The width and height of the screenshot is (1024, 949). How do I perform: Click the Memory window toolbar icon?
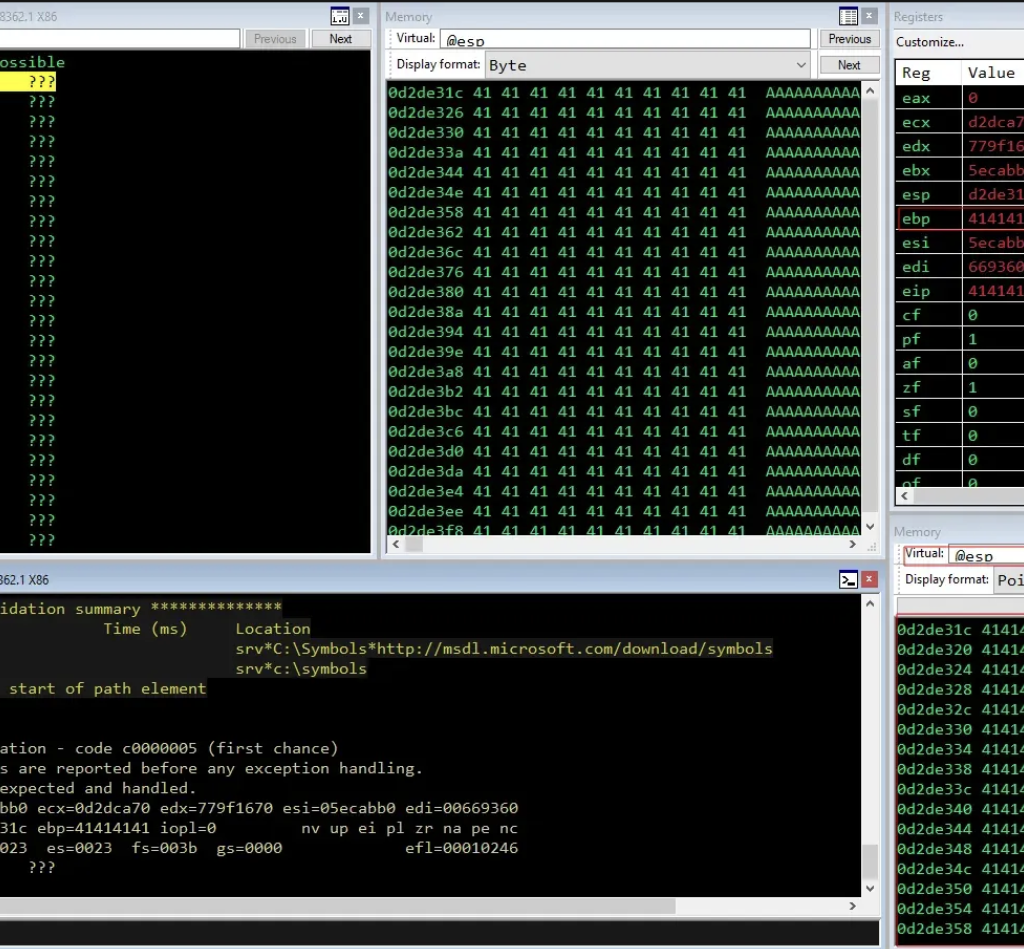pos(848,16)
